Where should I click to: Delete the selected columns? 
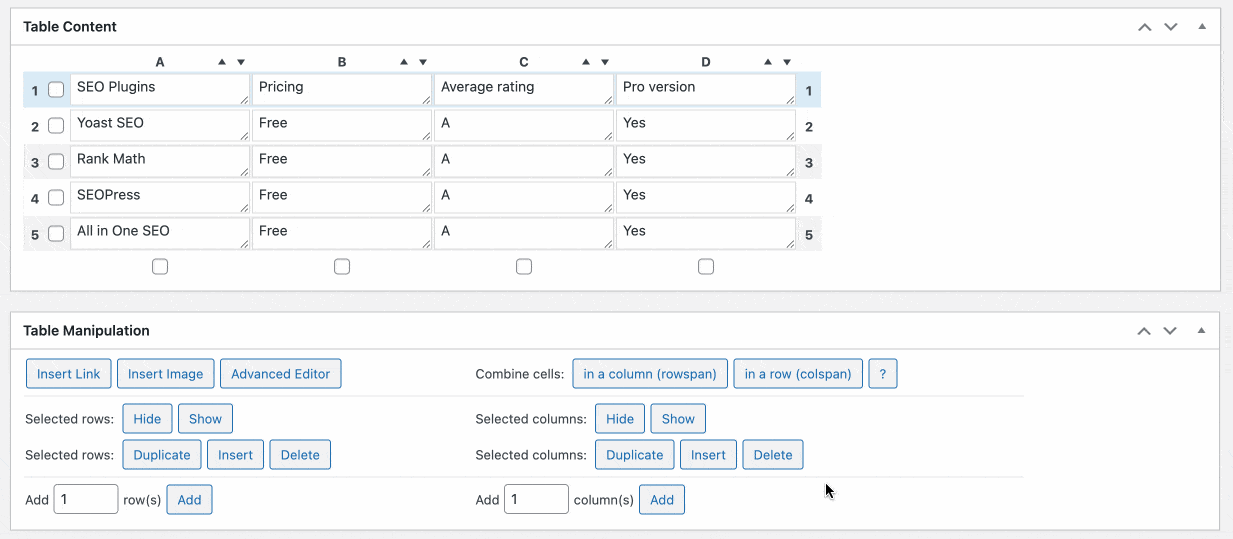tap(773, 455)
